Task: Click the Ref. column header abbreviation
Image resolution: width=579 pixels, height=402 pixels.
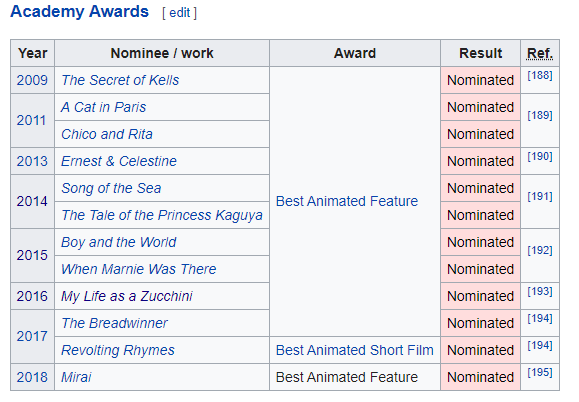Action: click(x=540, y=53)
